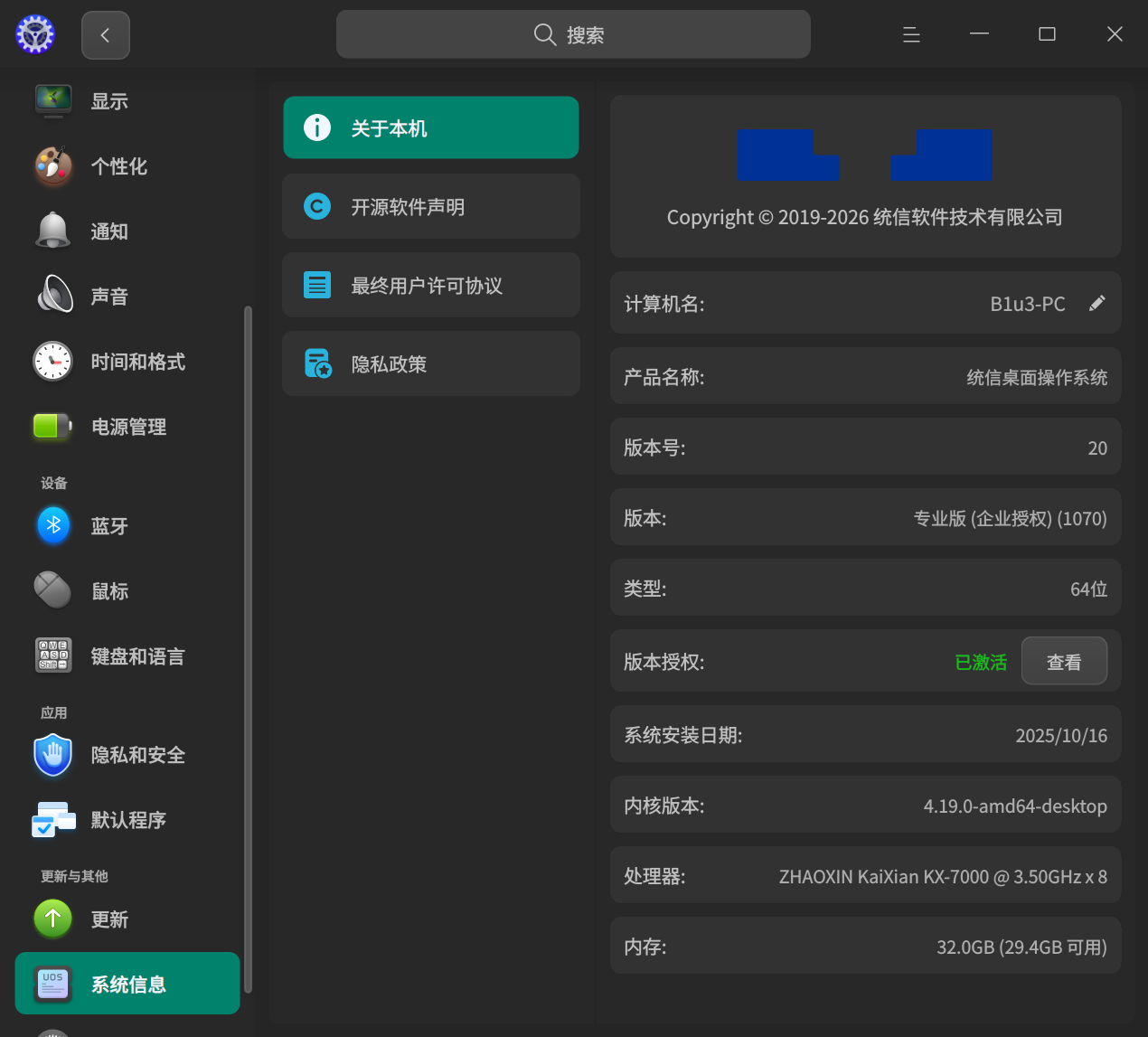Click the 搜索 search field
This screenshot has height=1037, width=1148.
573,34
